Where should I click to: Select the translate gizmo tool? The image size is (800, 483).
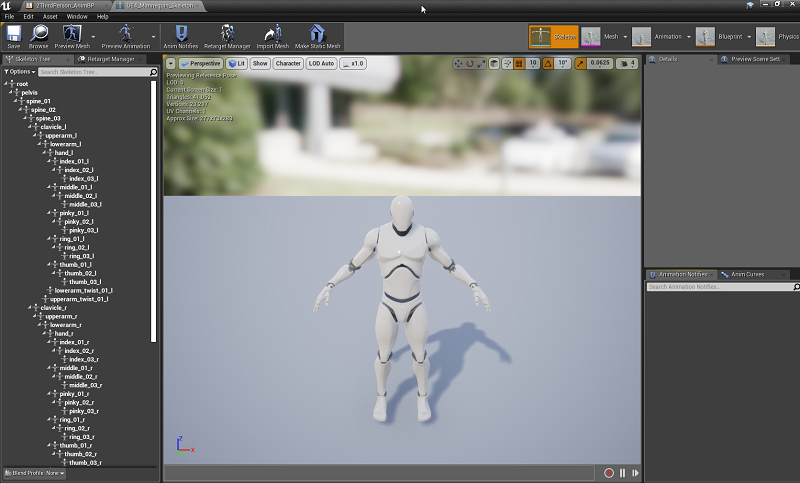[x=458, y=64]
